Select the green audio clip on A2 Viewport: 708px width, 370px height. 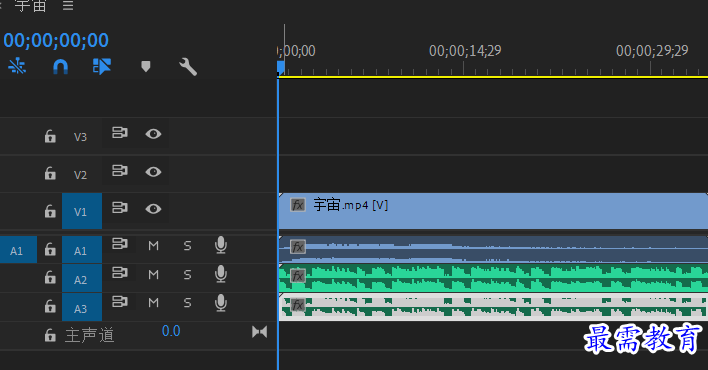click(494, 278)
